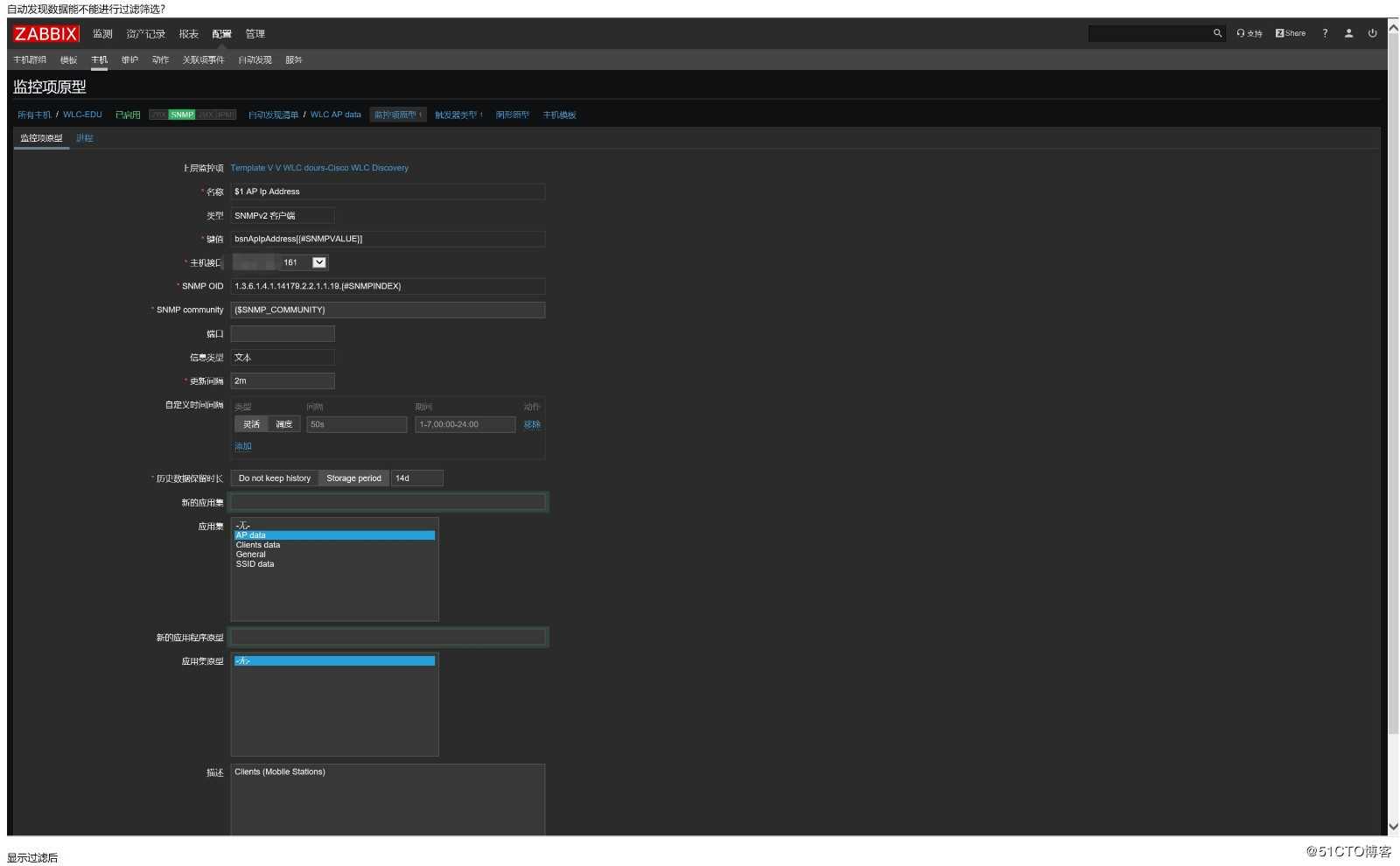Go to 关联项事件 submenu

pyautogui.click(x=203, y=60)
